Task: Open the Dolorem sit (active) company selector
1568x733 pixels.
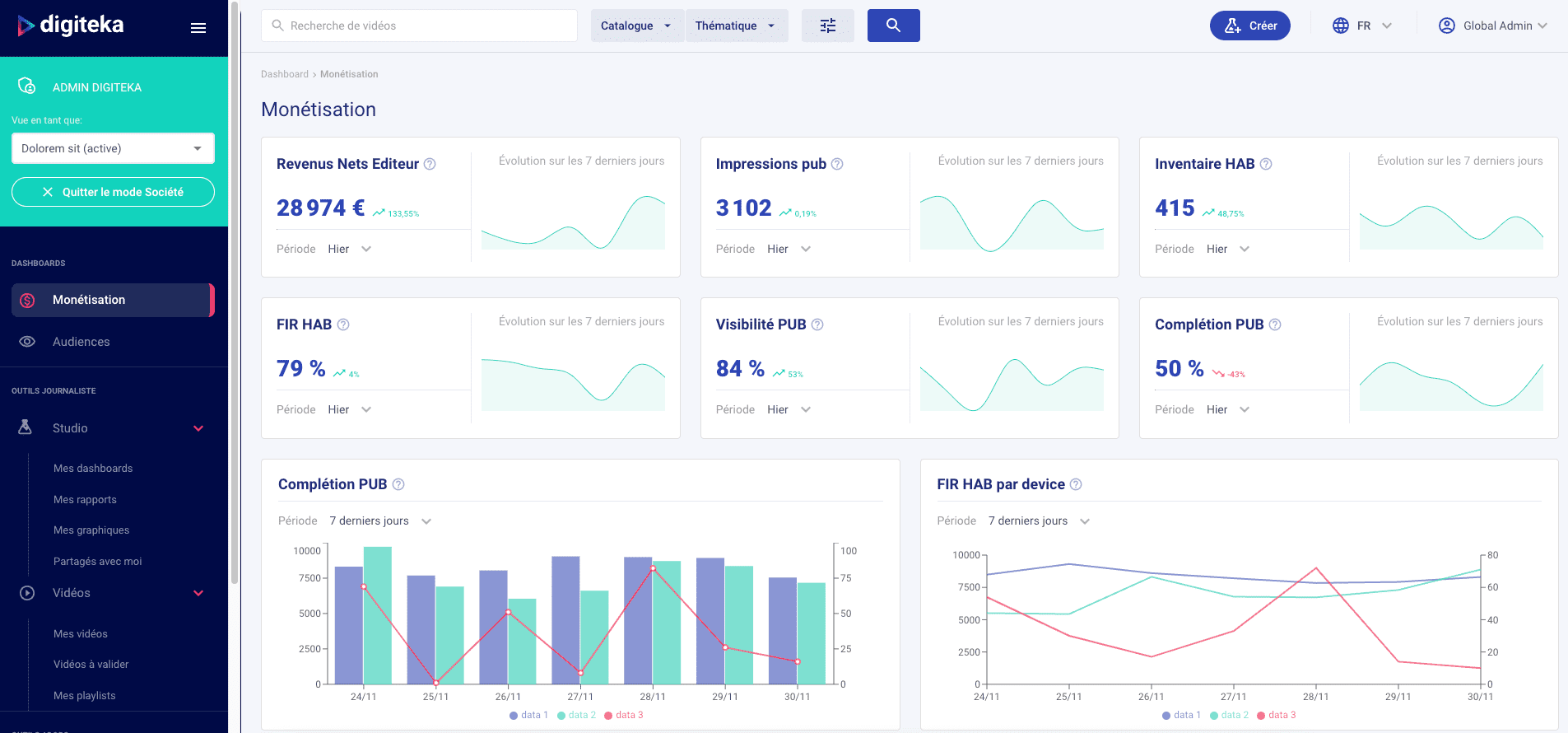Action: point(113,148)
